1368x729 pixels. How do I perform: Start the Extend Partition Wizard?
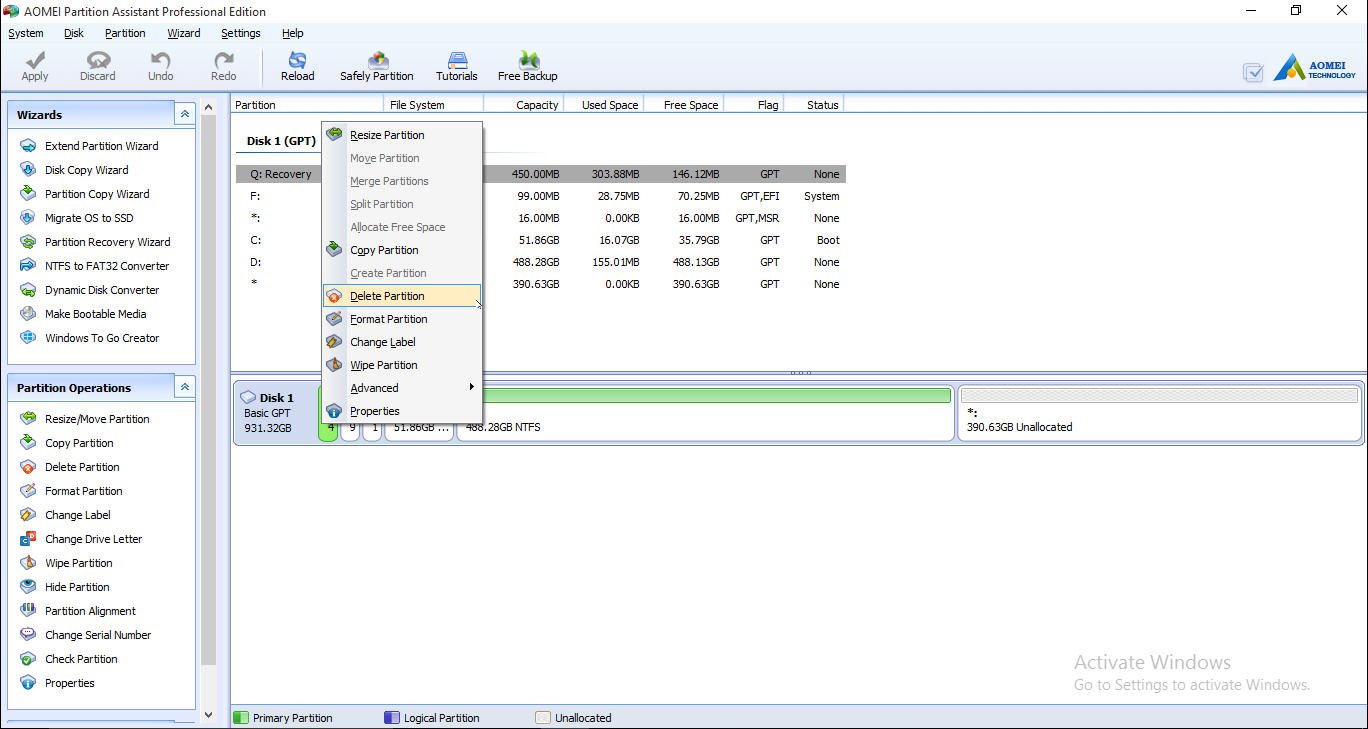click(89, 146)
